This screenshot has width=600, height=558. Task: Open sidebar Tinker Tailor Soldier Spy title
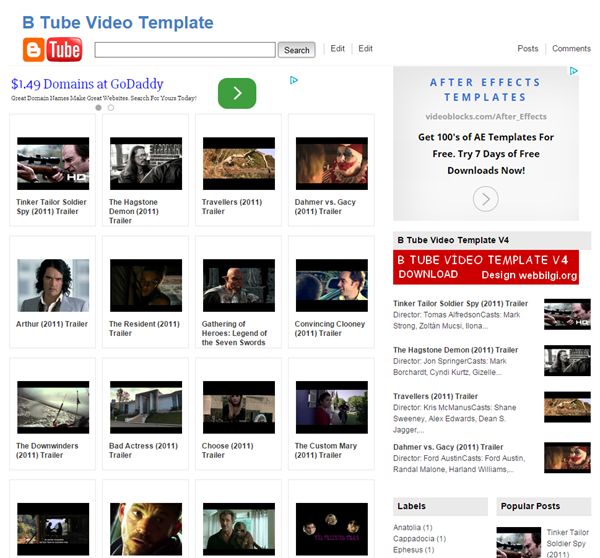point(460,303)
